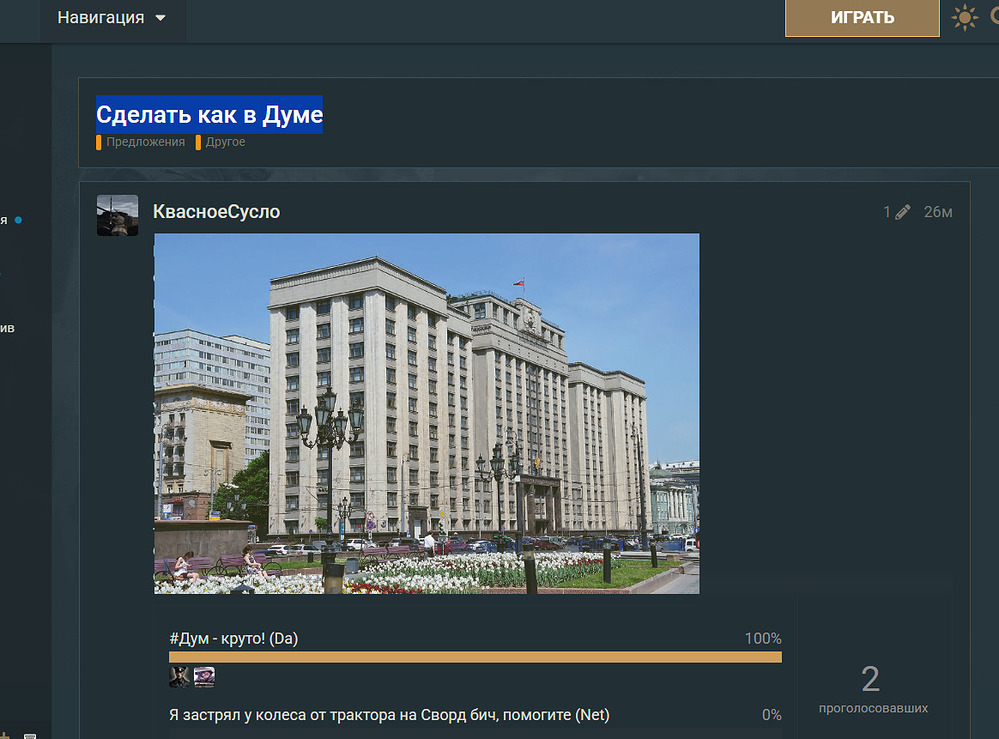
Task: Toggle the sun light theme icon
Action: [x=965, y=17]
